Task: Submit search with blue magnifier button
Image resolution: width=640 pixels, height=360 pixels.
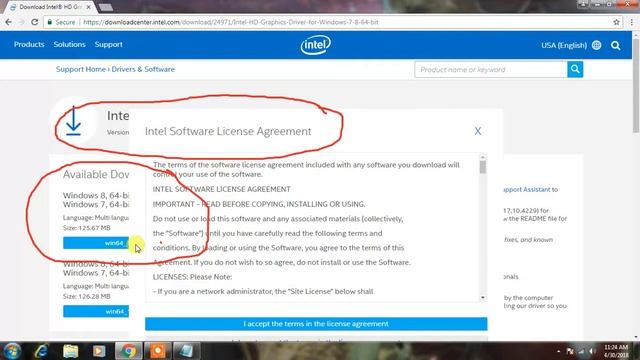Action: point(575,69)
